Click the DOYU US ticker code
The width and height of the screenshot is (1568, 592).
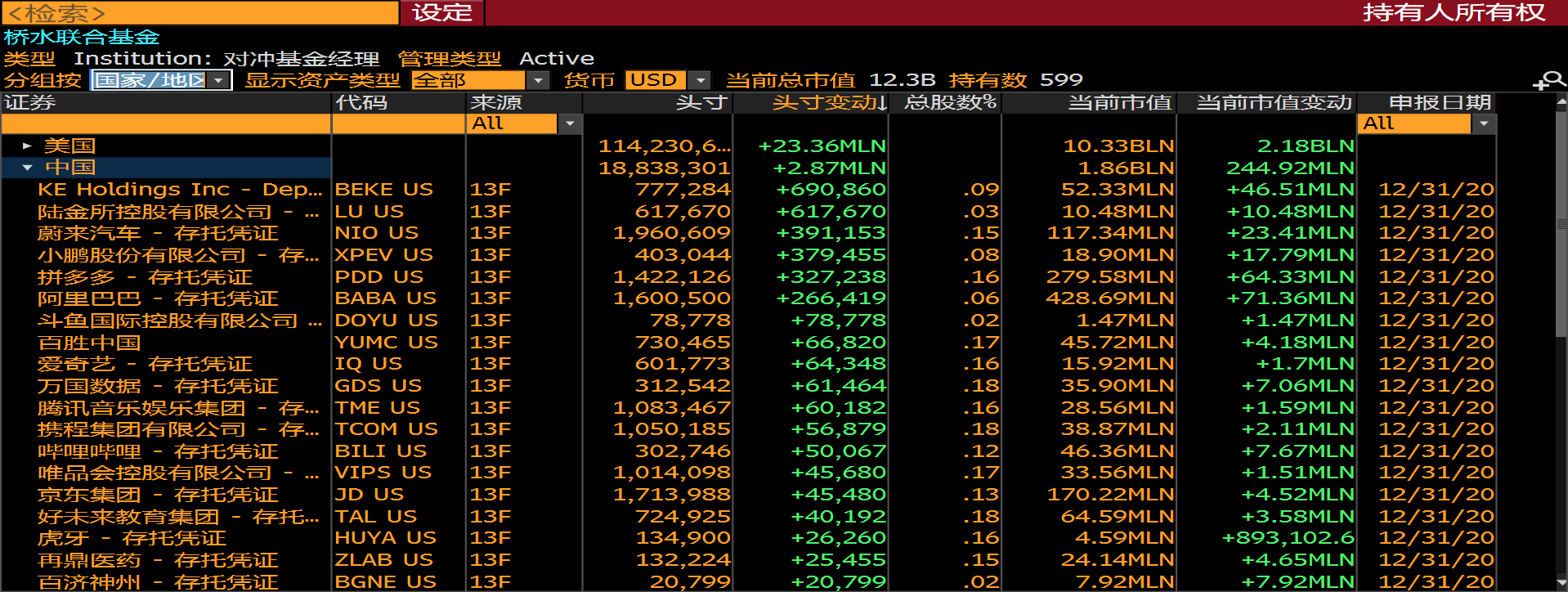point(387,321)
